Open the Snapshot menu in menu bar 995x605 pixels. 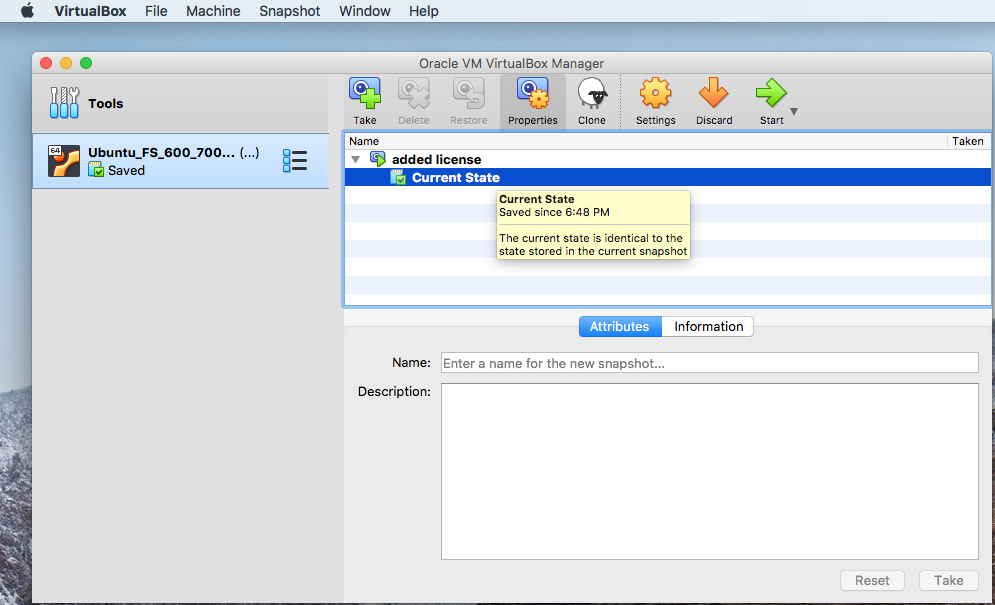[x=289, y=11]
